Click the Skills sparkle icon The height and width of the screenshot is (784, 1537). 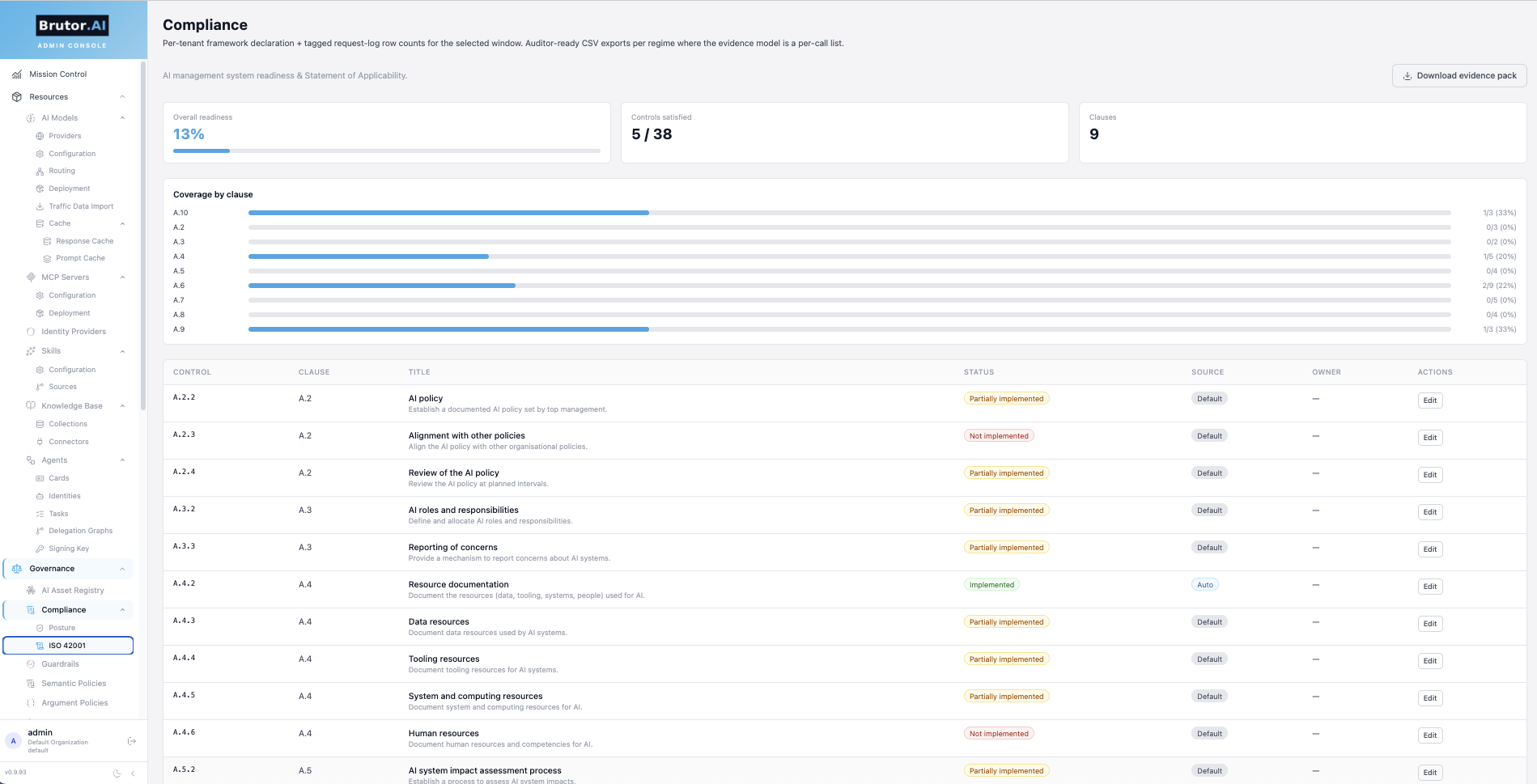coord(31,351)
